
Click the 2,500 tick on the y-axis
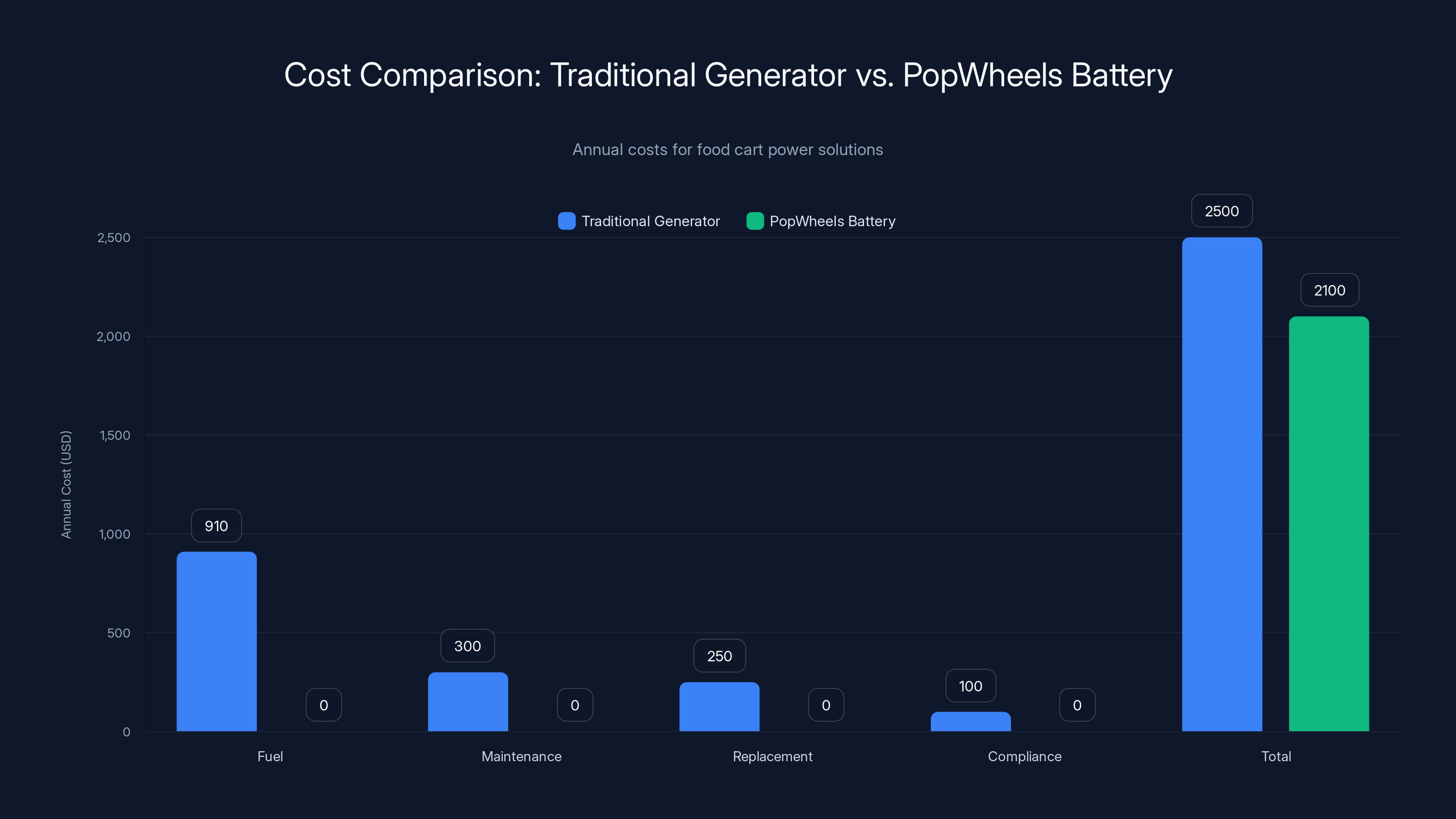pyautogui.click(x=112, y=238)
